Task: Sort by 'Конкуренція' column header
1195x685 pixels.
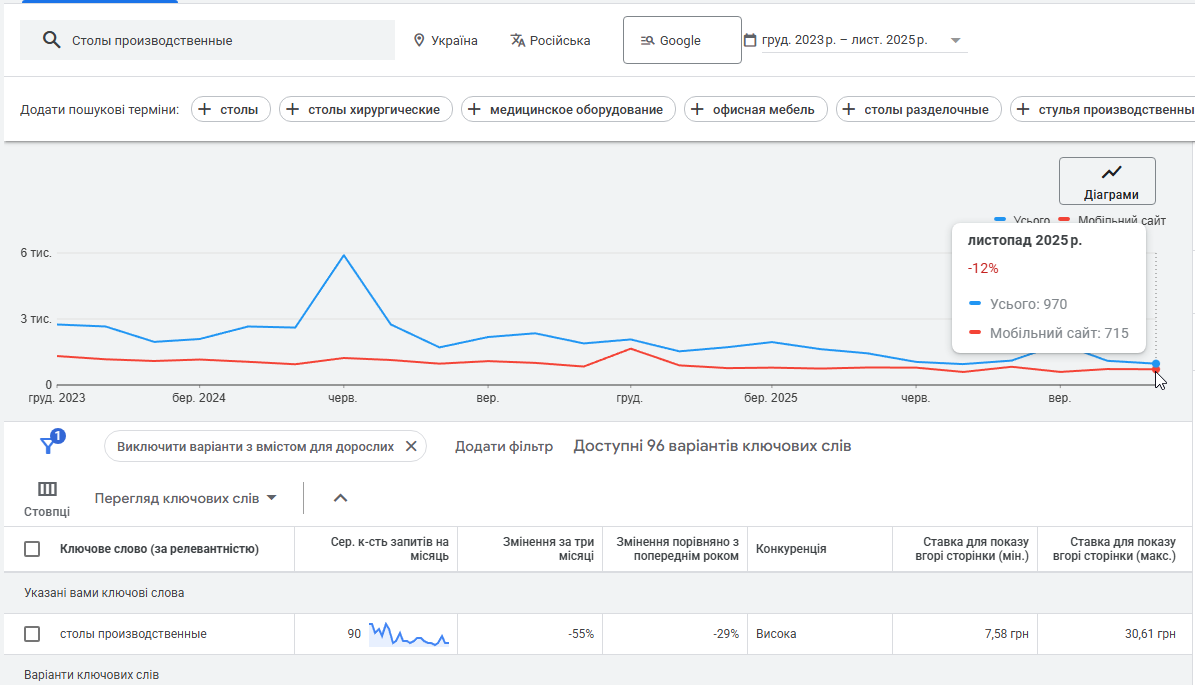Action: click(x=790, y=549)
